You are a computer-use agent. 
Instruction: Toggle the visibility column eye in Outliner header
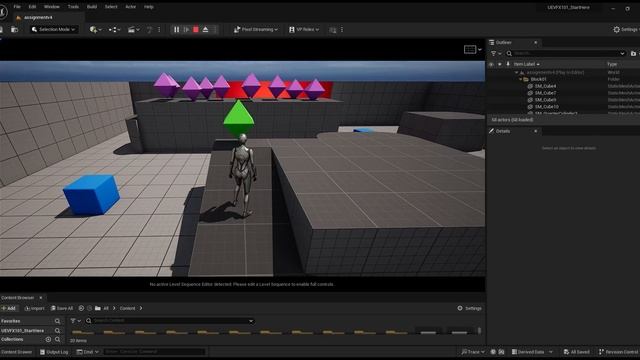(x=491, y=64)
